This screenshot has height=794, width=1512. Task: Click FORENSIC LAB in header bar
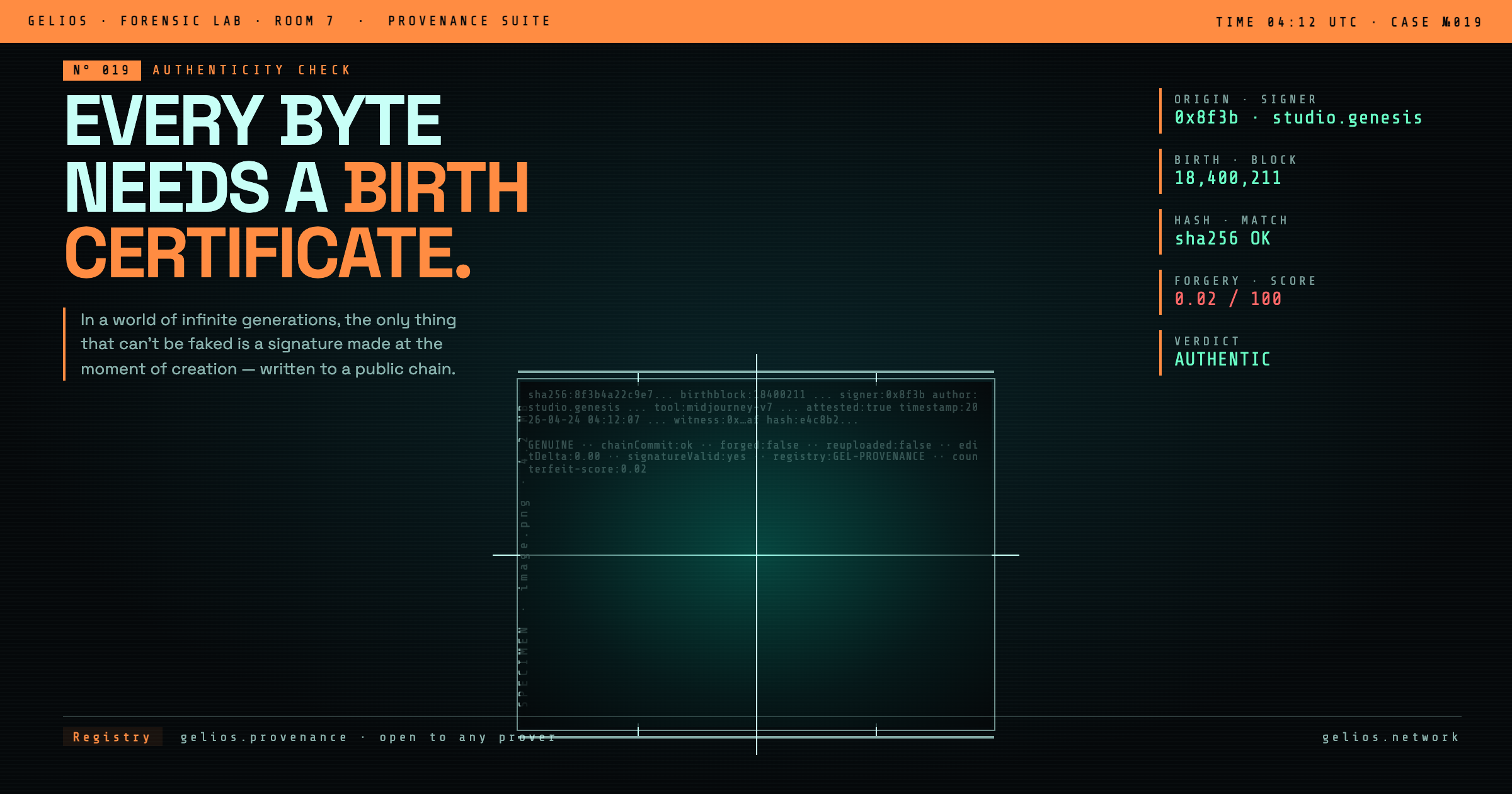coord(181,21)
